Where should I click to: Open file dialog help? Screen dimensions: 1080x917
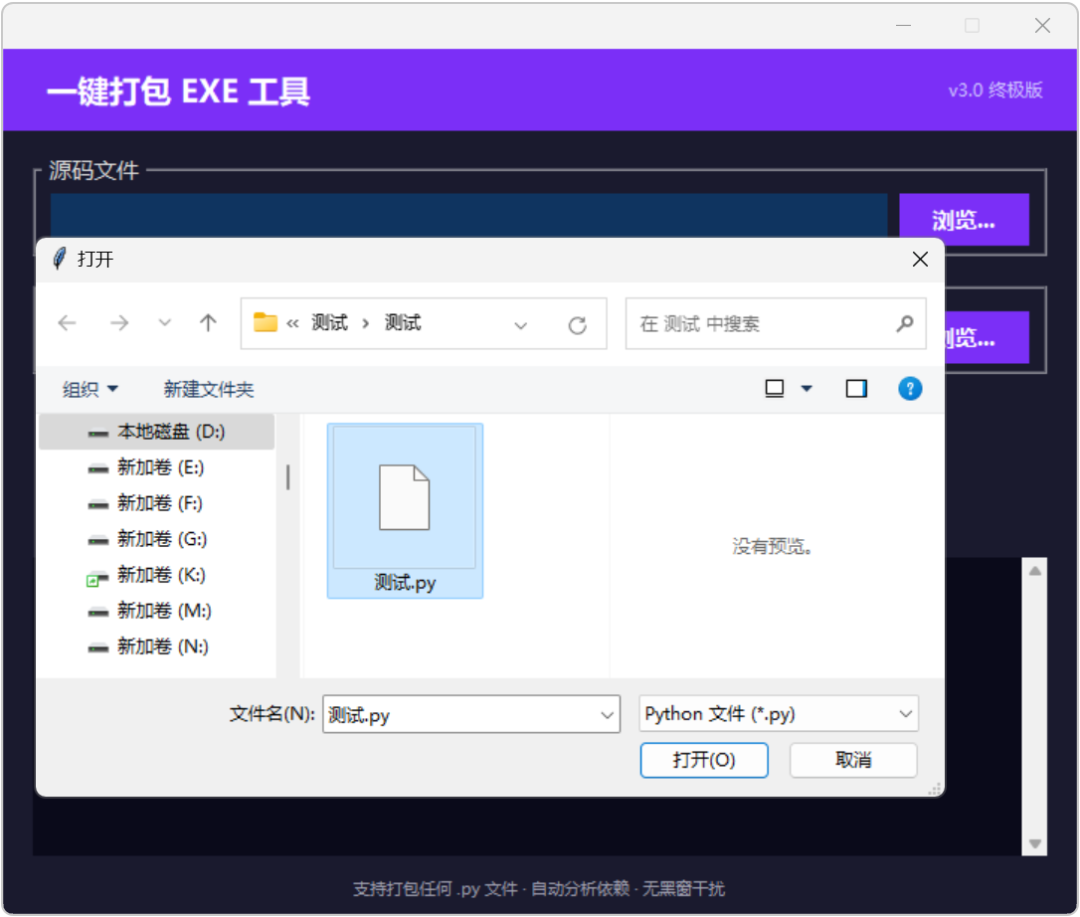pyautogui.click(x=910, y=389)
